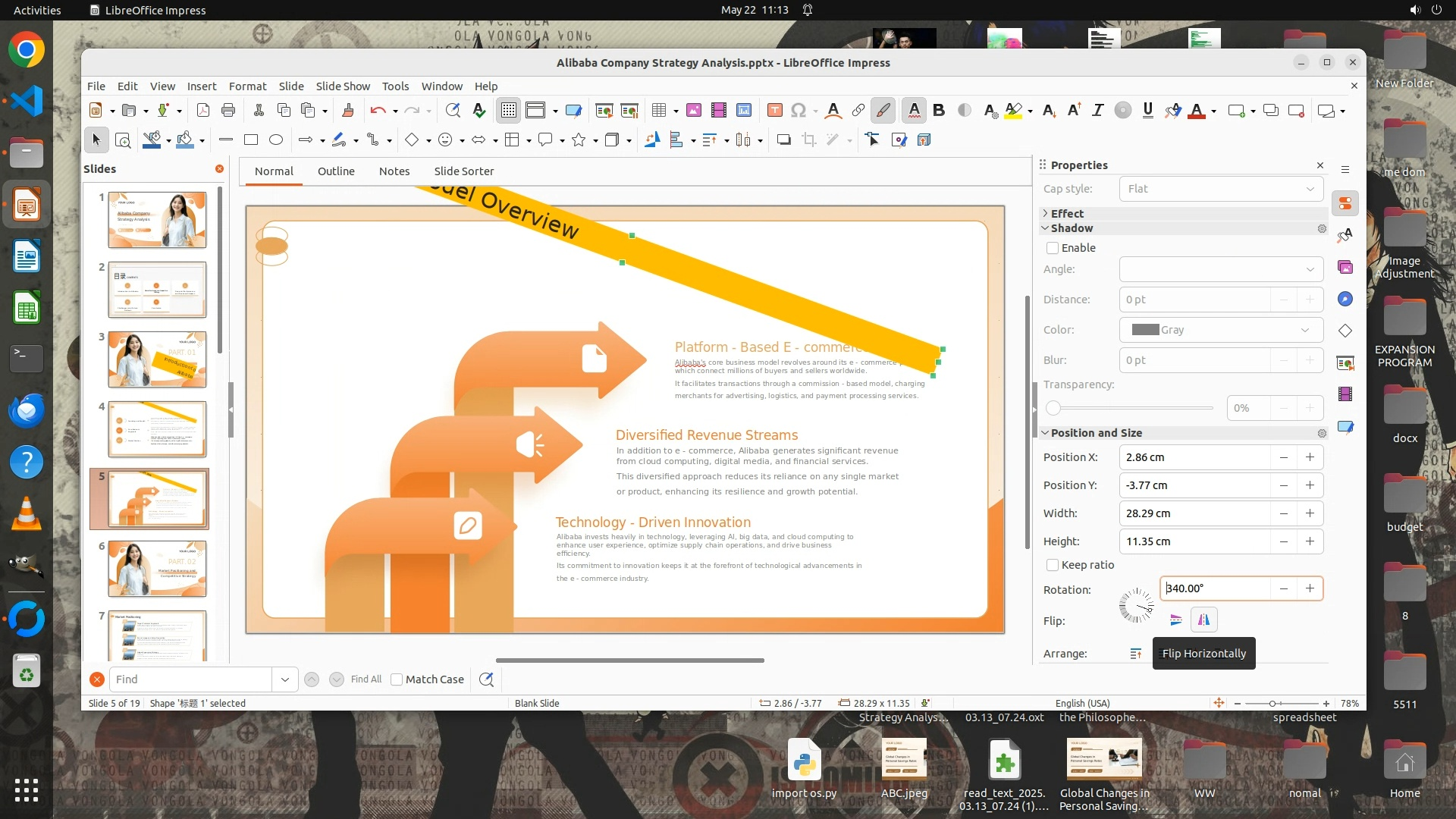
Task: Expand the Effect section
Action: pyautogui.click(x=1067, y=214)
